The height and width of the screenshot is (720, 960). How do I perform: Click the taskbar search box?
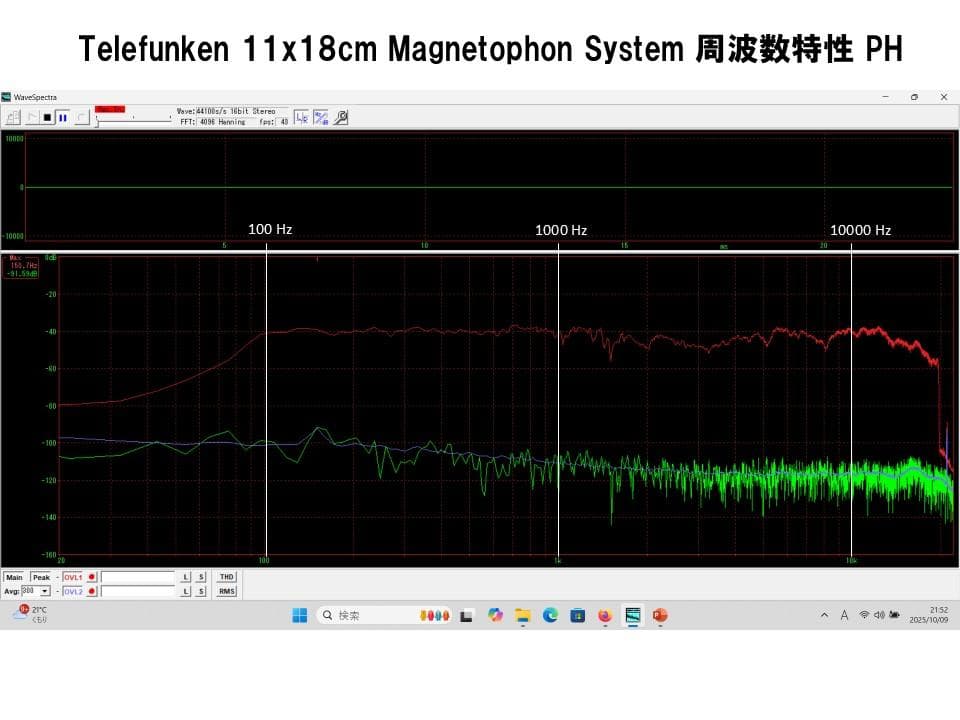coord(384,615)
